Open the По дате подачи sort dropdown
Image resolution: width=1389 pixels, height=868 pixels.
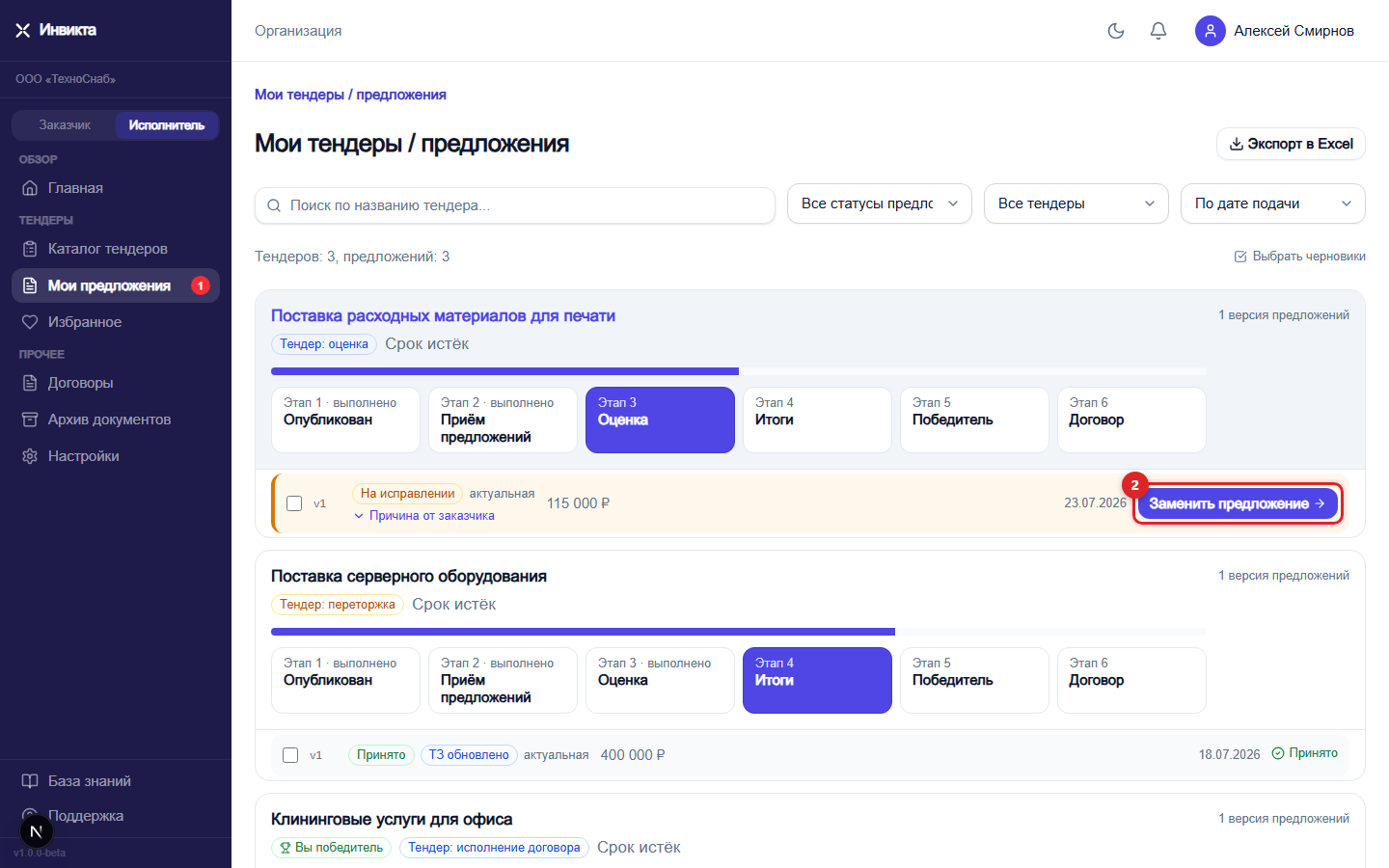(x=1273, y=203)
